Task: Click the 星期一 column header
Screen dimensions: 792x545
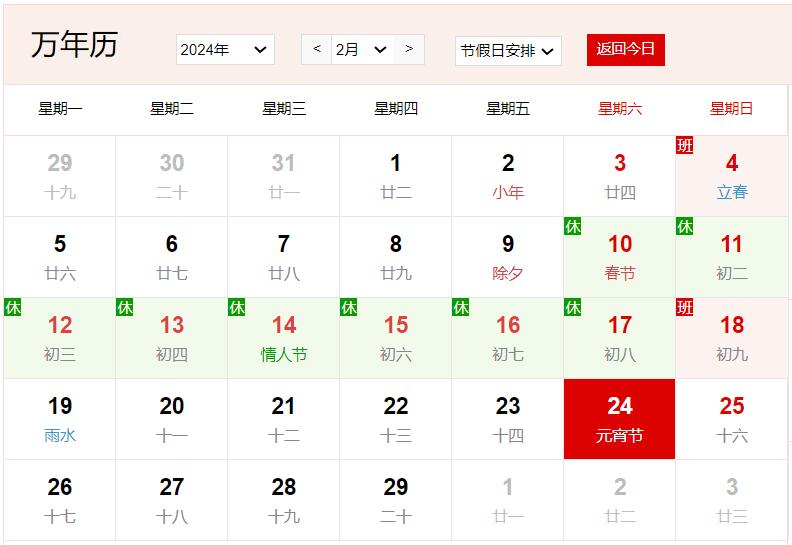Action: click(60, 109)
